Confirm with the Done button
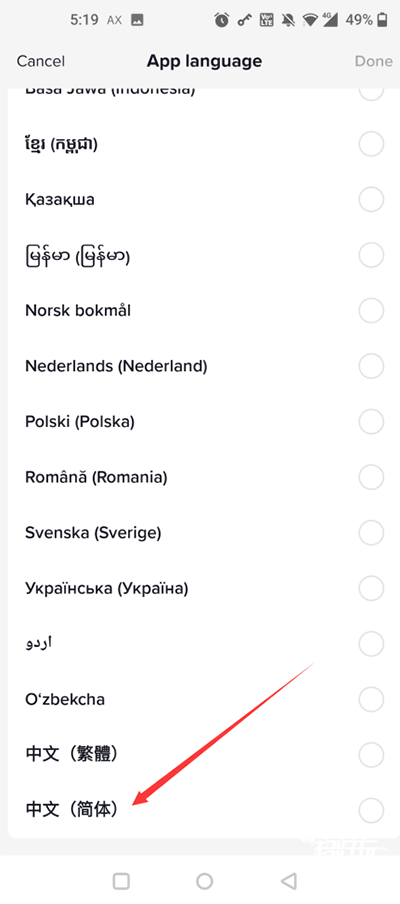 click(373, 61)
